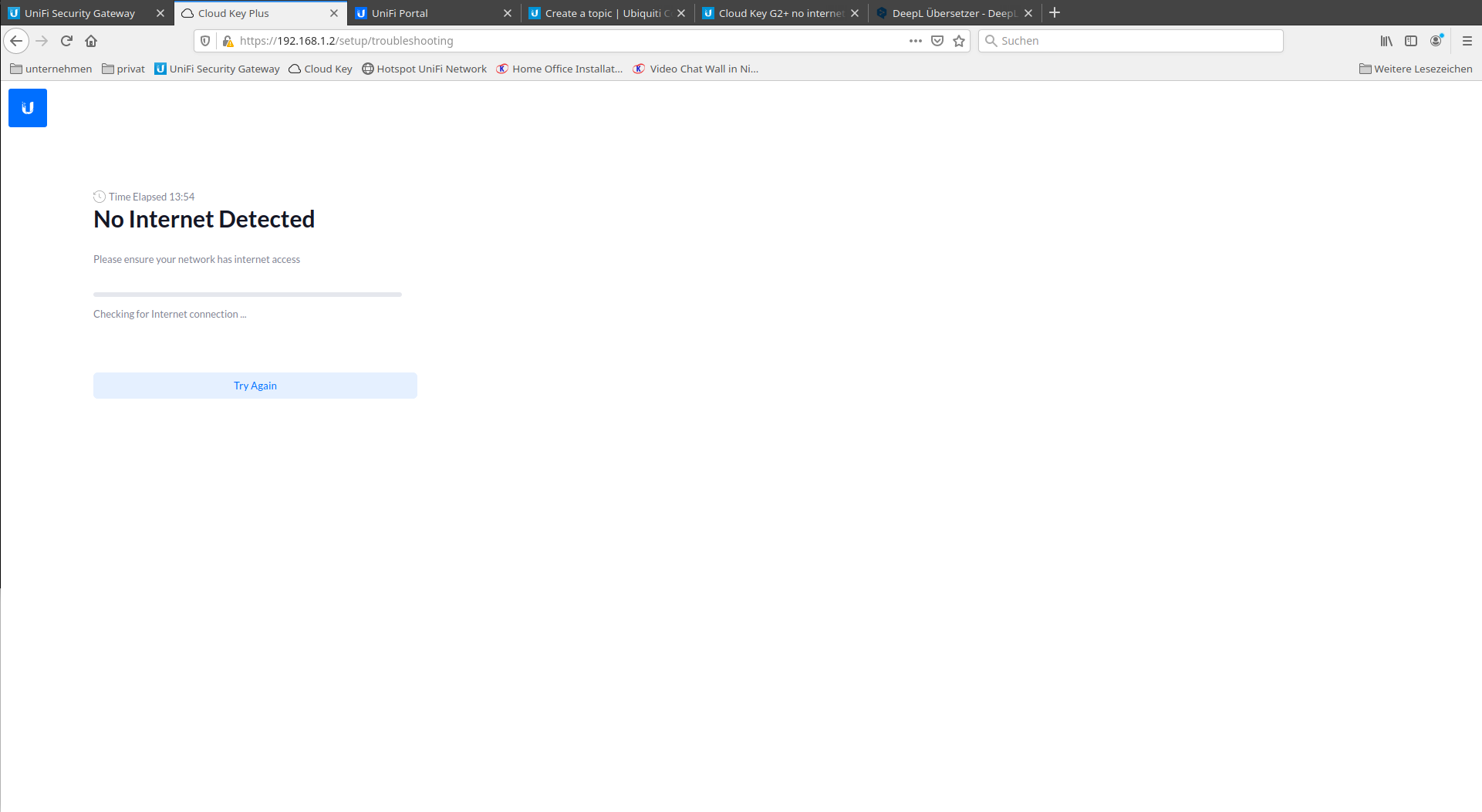
Task: Open UniFi Security Gateway bookmark
Action: (x=218, y=69)
